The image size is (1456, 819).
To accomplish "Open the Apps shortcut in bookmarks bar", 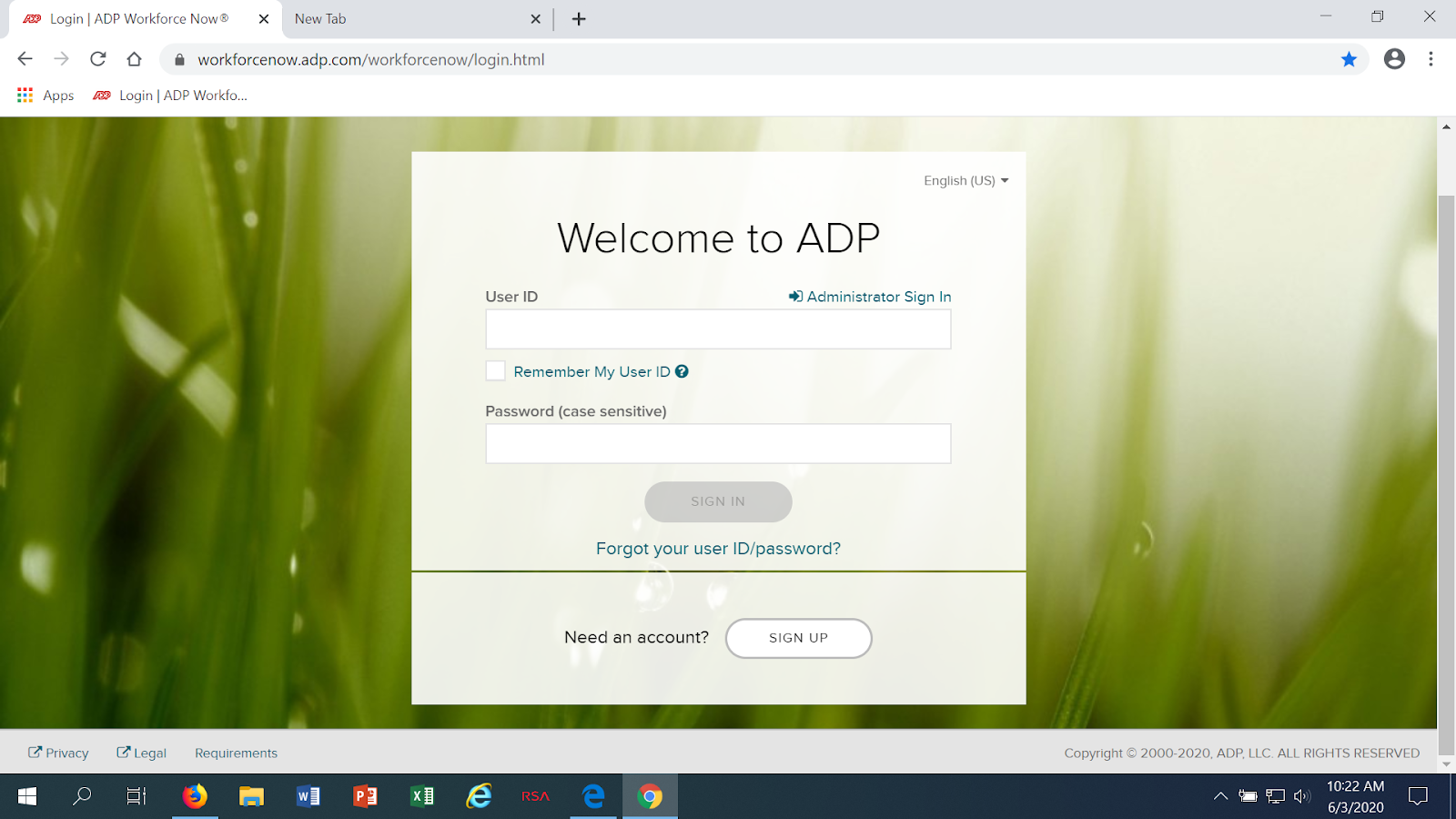I will click(x=45, y=96).
